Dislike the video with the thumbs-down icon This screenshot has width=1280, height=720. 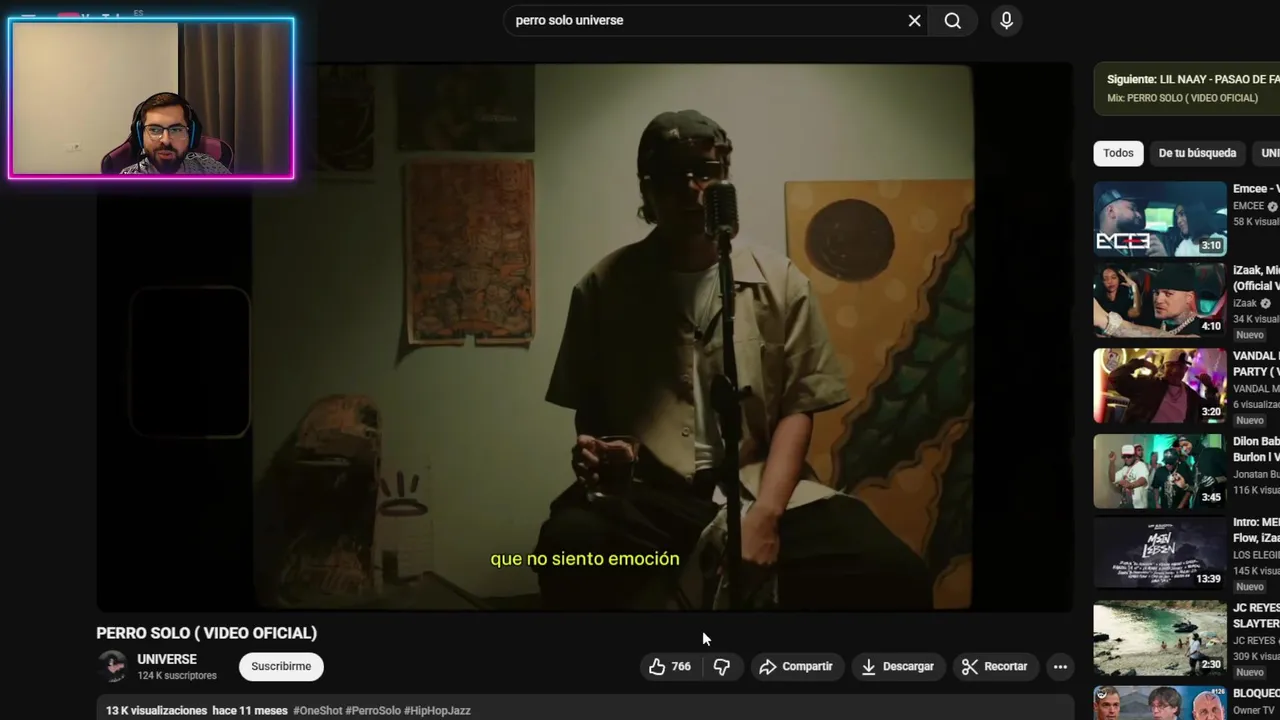[x=721, y=666]
